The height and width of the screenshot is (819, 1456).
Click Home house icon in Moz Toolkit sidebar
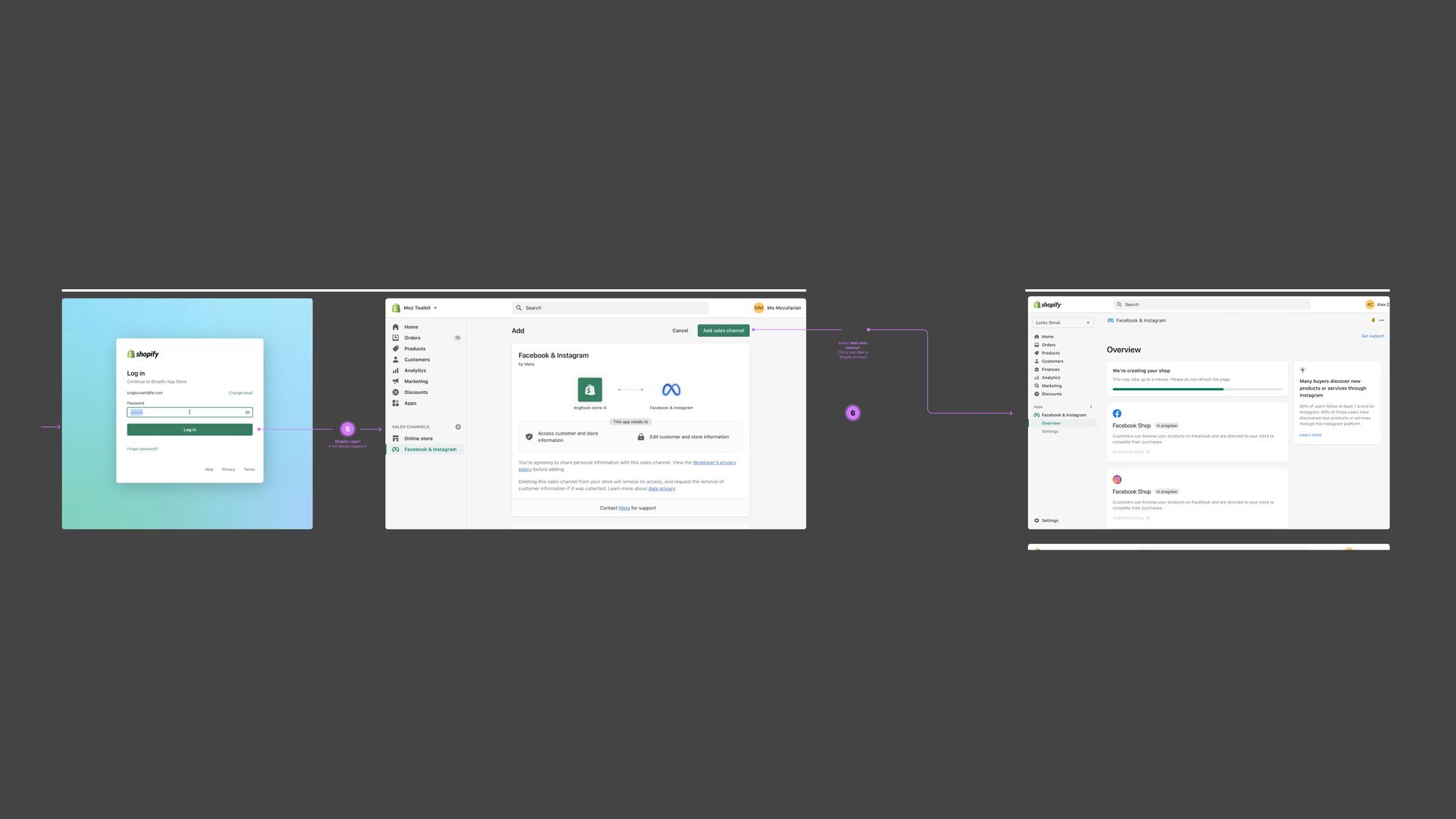click(395, 327)
